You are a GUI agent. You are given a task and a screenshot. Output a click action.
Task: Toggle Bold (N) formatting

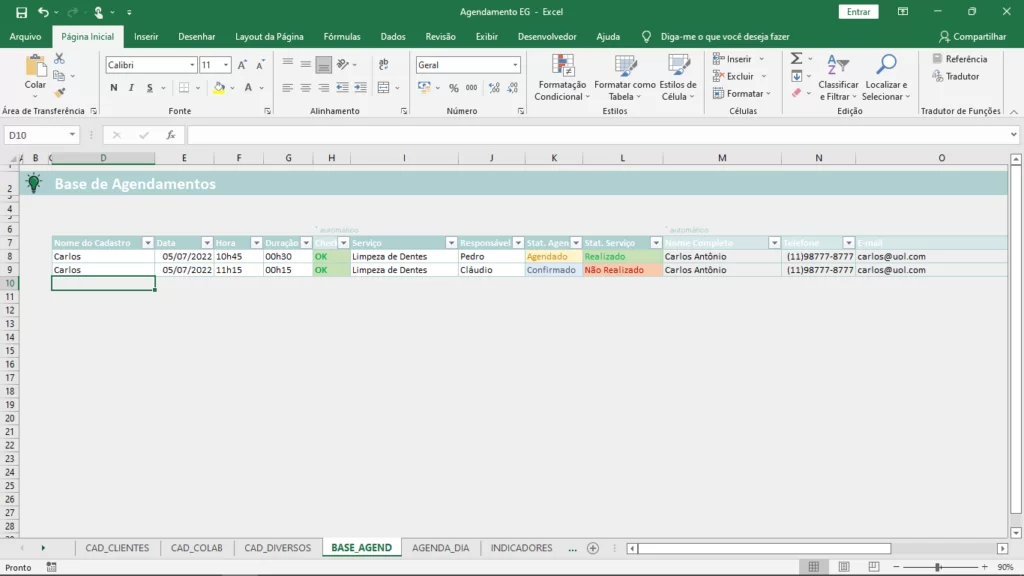click(x=114, y=88)
